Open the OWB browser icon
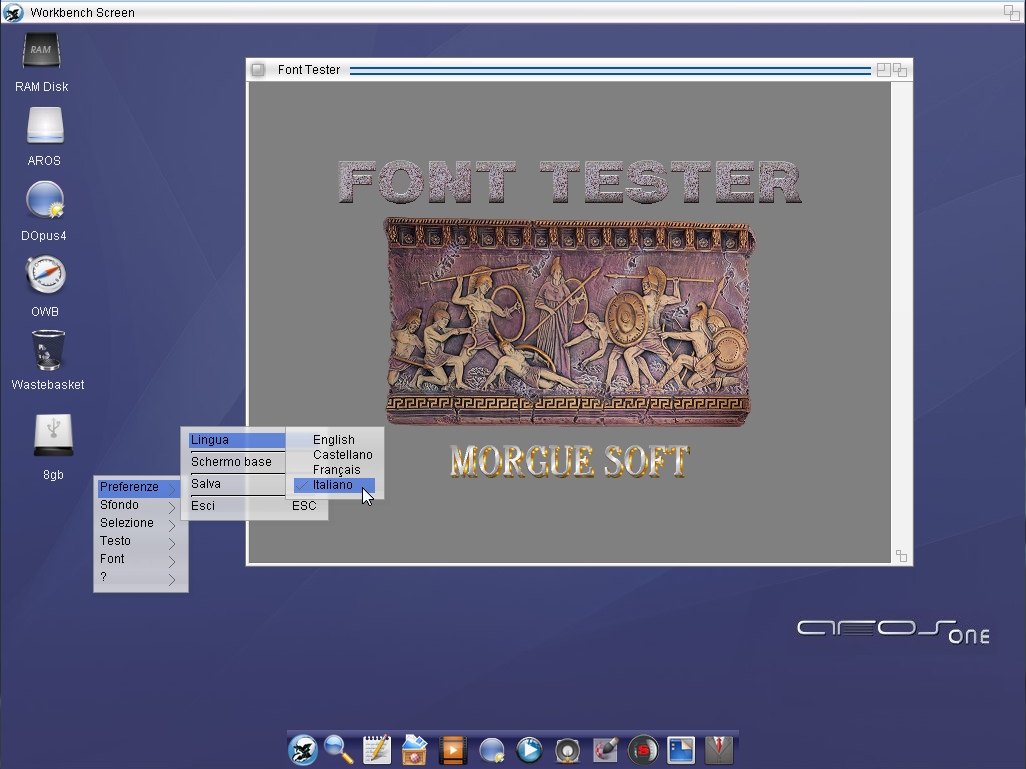Image resolution: width=1026 pixels, height=769 pixels. point(44,276)
